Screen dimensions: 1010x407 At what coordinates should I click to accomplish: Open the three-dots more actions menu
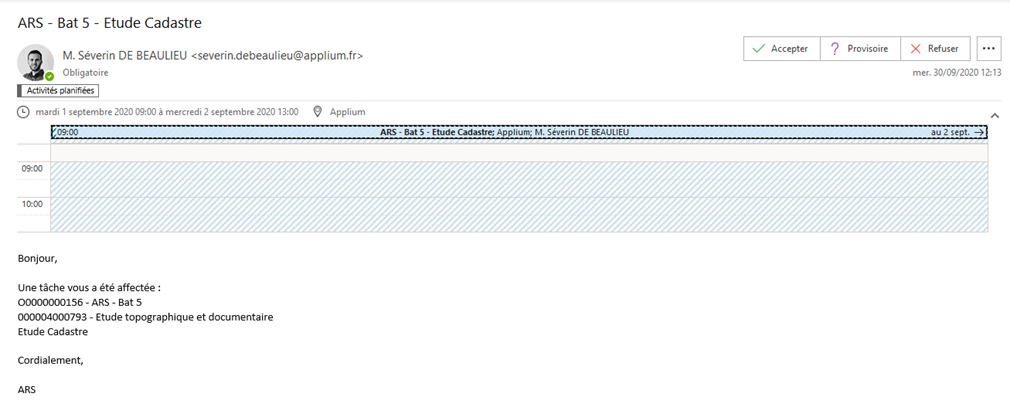coord(989,49)
